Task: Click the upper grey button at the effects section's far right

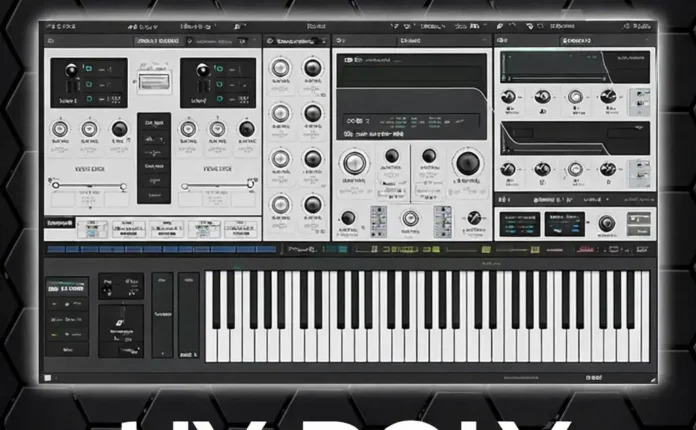Action: click(x=639, y=218)
